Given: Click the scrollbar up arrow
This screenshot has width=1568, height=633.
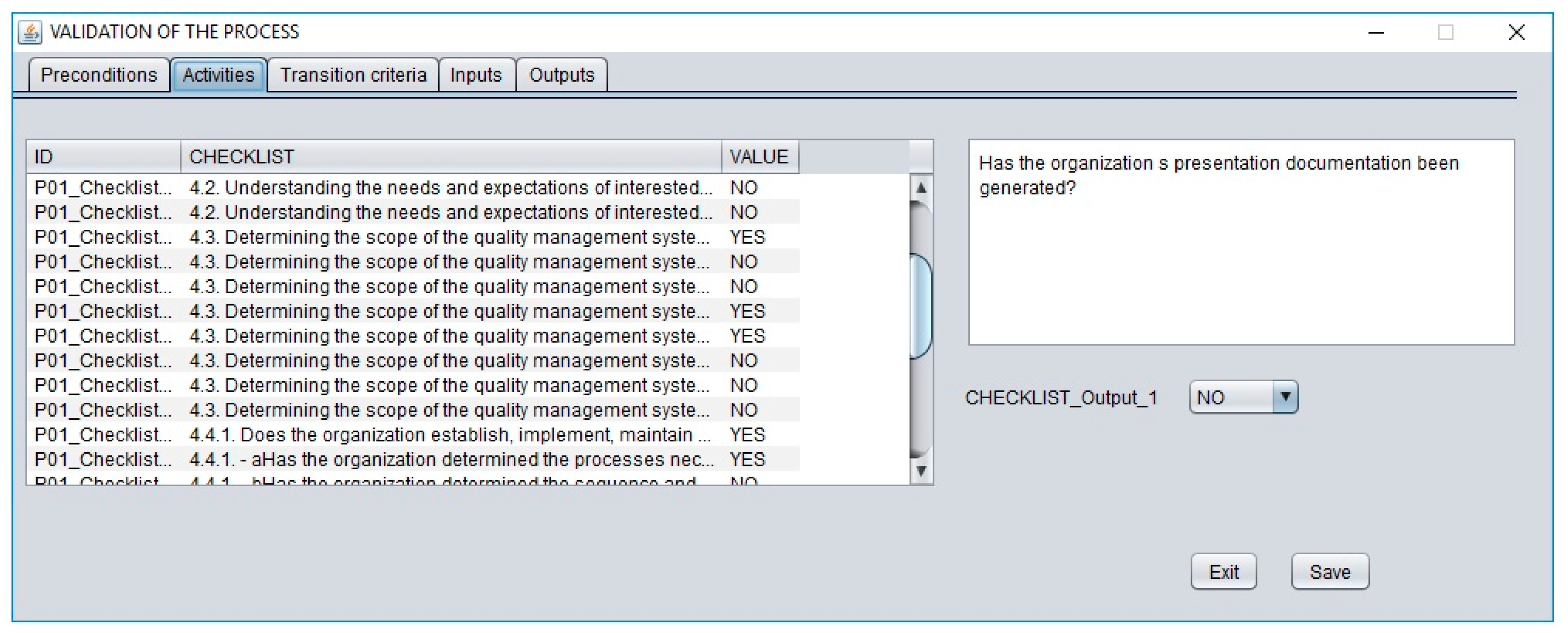Looking at the screenshot, I should [x=921, y=188].
